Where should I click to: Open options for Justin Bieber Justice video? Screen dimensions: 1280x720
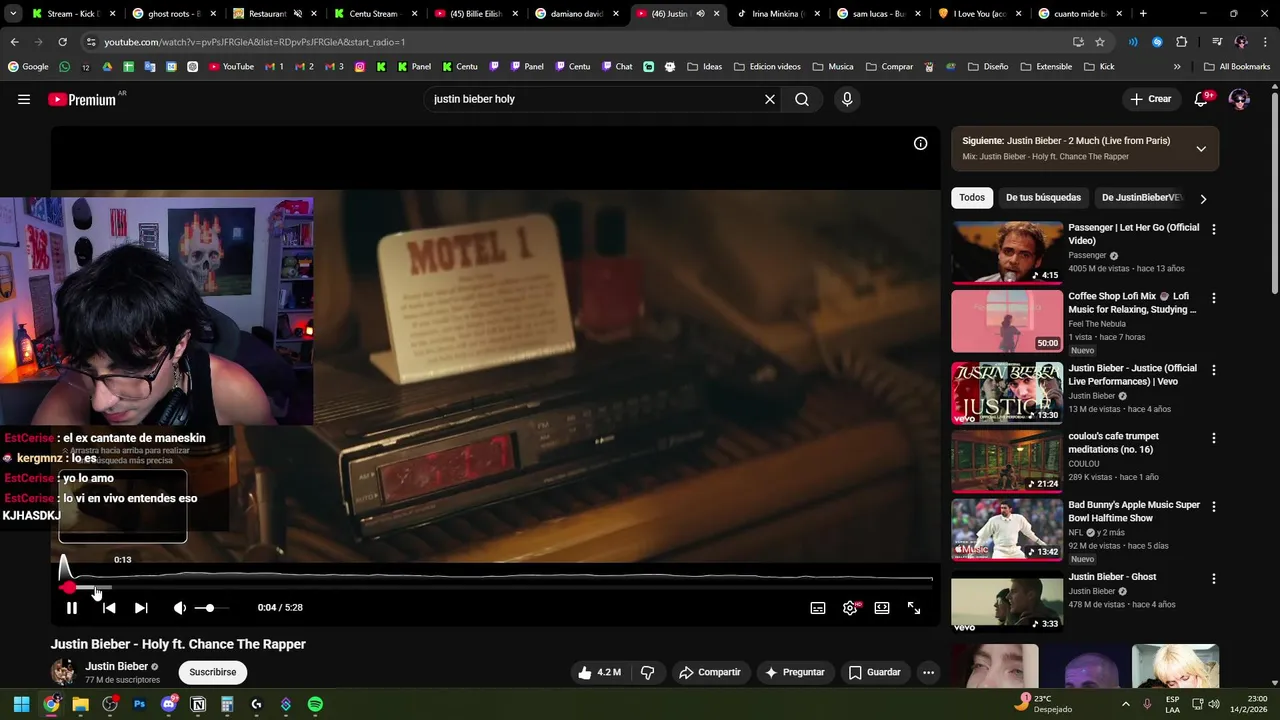coord(1214,370)
